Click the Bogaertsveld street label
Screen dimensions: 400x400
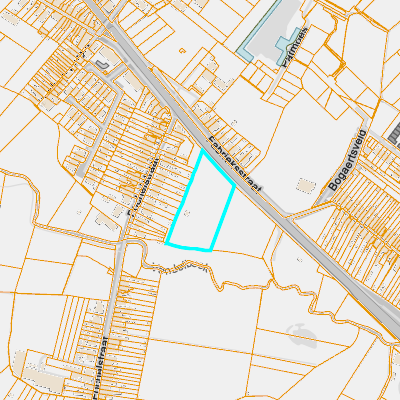347,160
